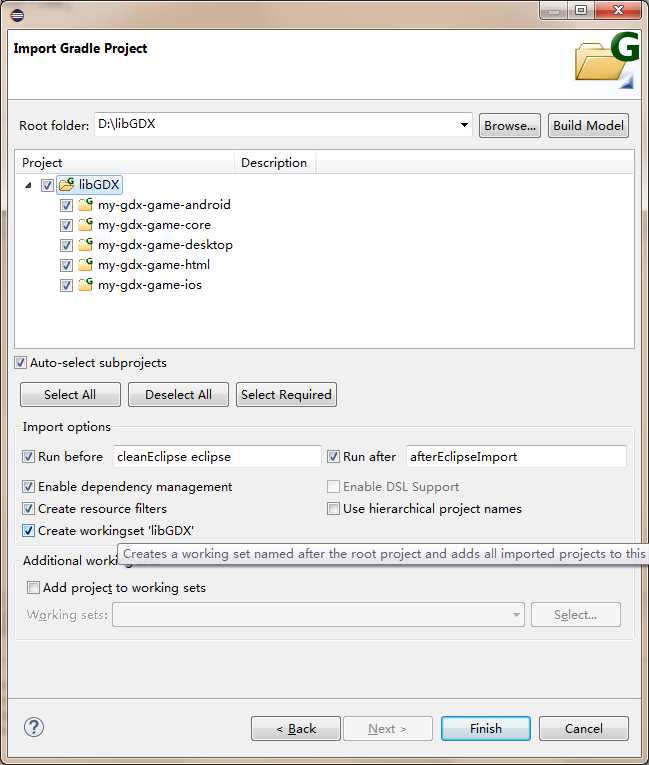Click the Build Model button
Screen dimensions: 649x765
(x=588, y=125)
